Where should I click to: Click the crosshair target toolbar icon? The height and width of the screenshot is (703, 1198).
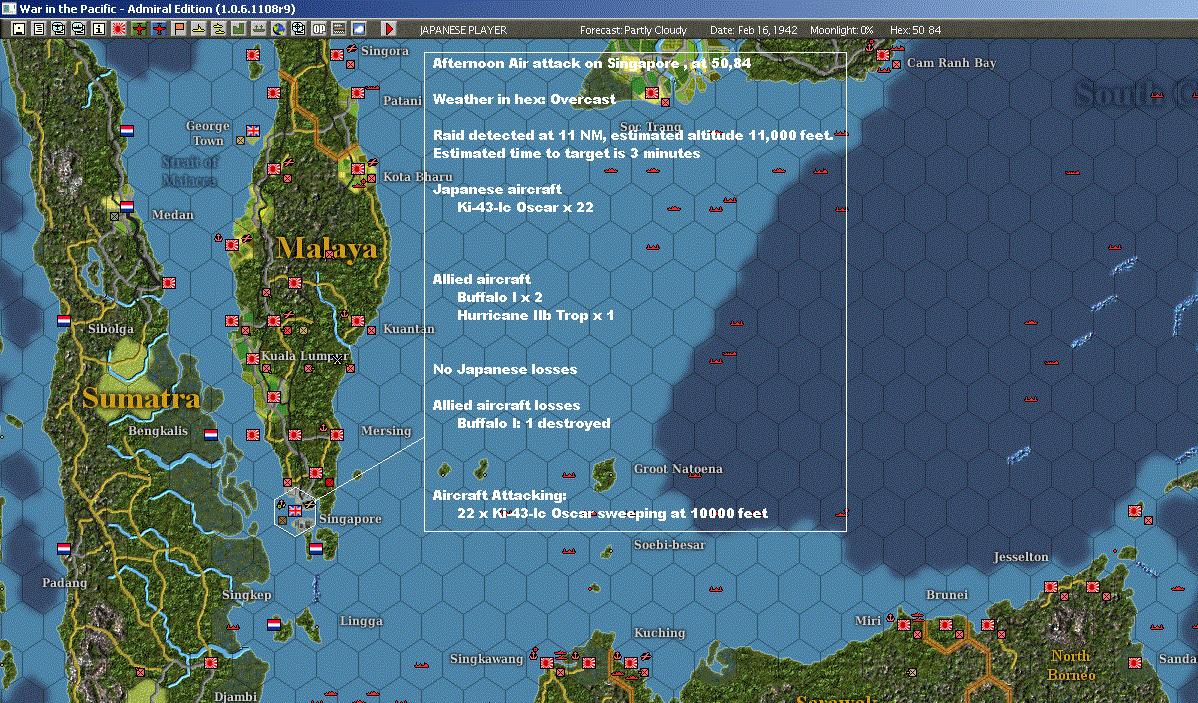pyautogui.click(x=299, y=29)
